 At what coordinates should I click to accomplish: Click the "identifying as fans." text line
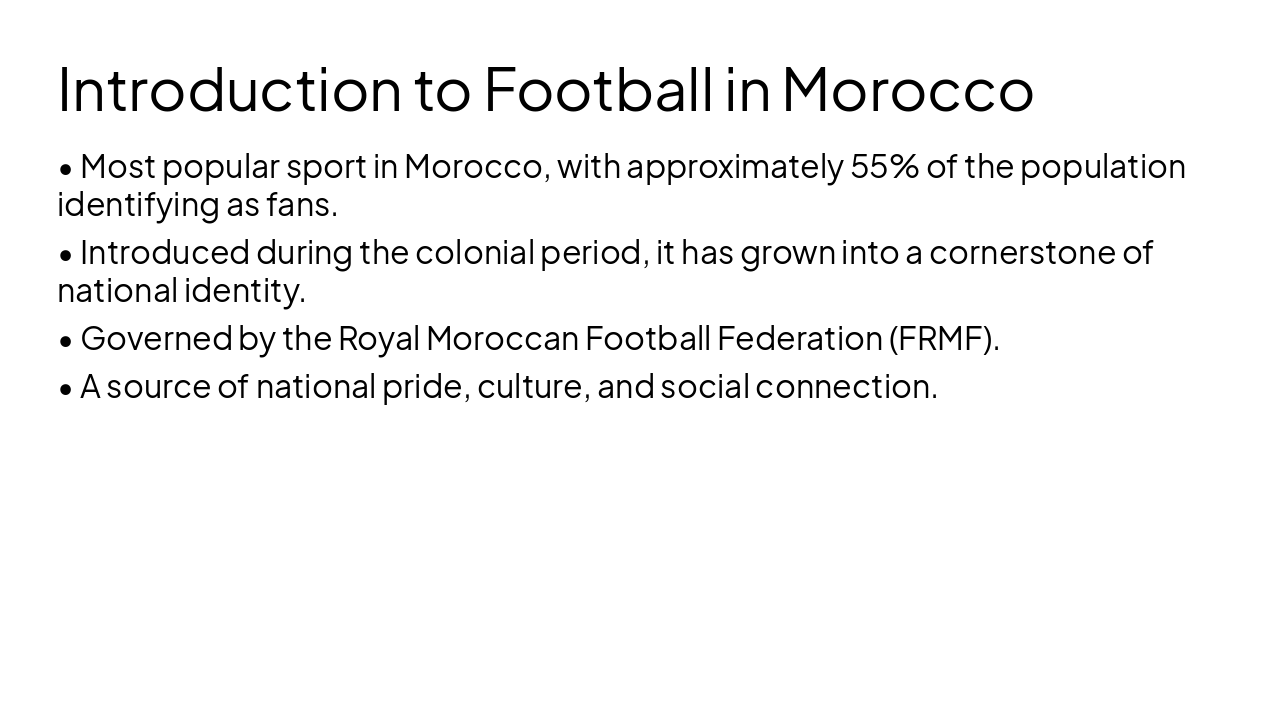197,204
